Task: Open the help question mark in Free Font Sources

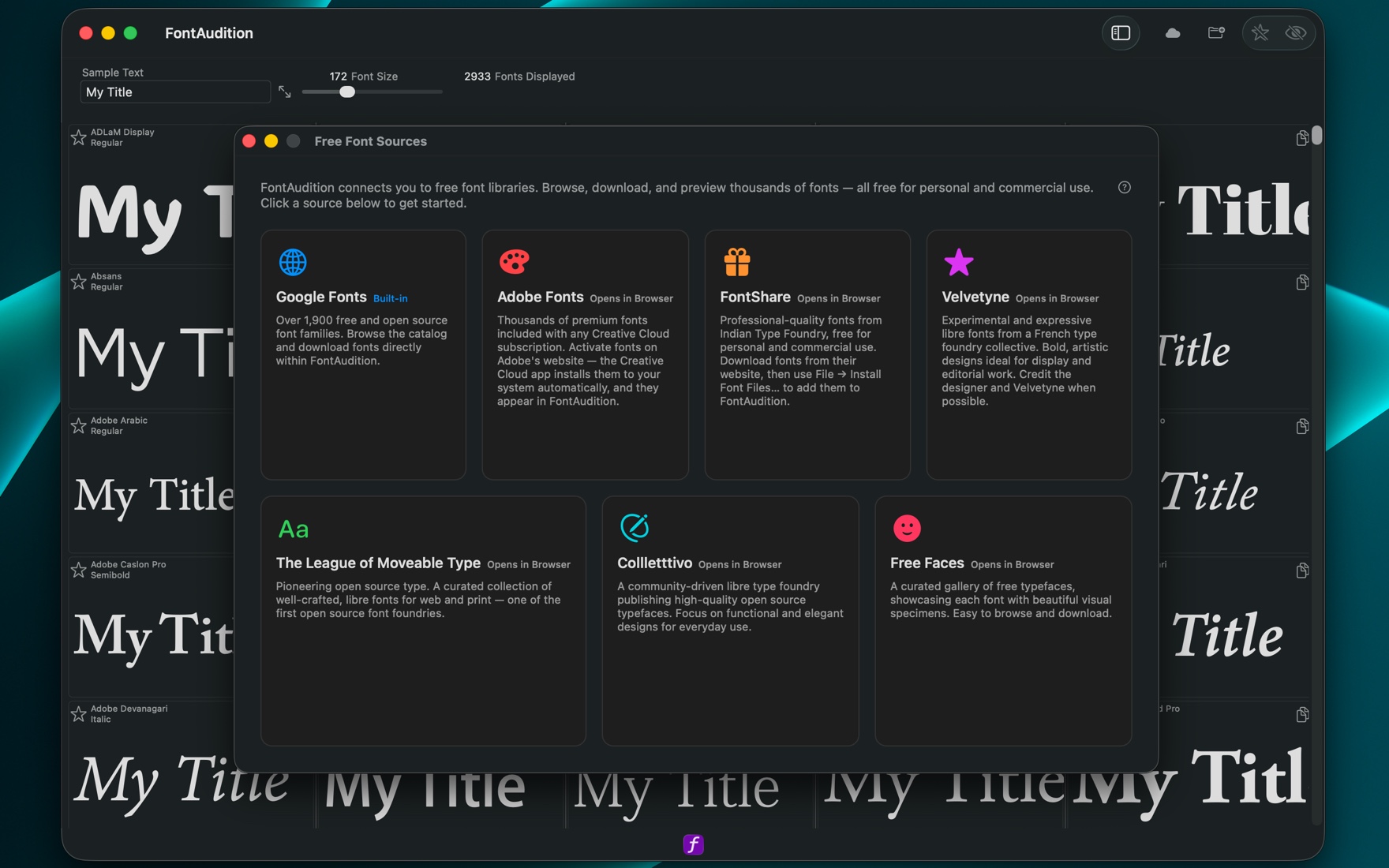Action: [1125, 188]
